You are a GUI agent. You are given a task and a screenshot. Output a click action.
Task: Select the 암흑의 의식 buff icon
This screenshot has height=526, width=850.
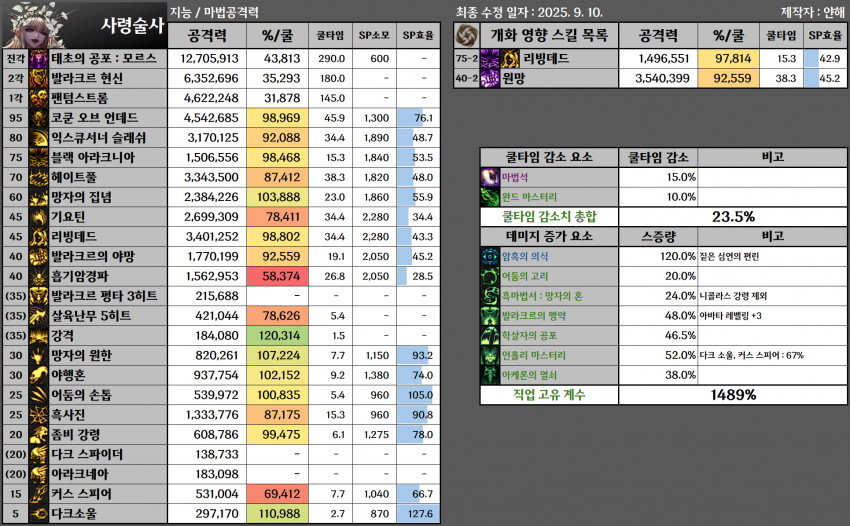[x=491, y=256]
